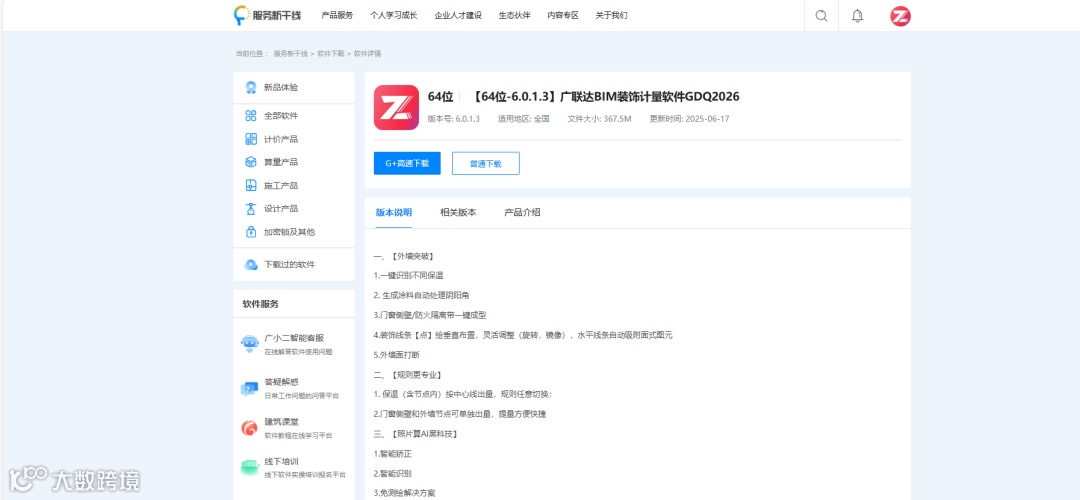Open the 关于我们 menu
The width and height of the screenshot is (1080, 500).
(x=612, y=15)
